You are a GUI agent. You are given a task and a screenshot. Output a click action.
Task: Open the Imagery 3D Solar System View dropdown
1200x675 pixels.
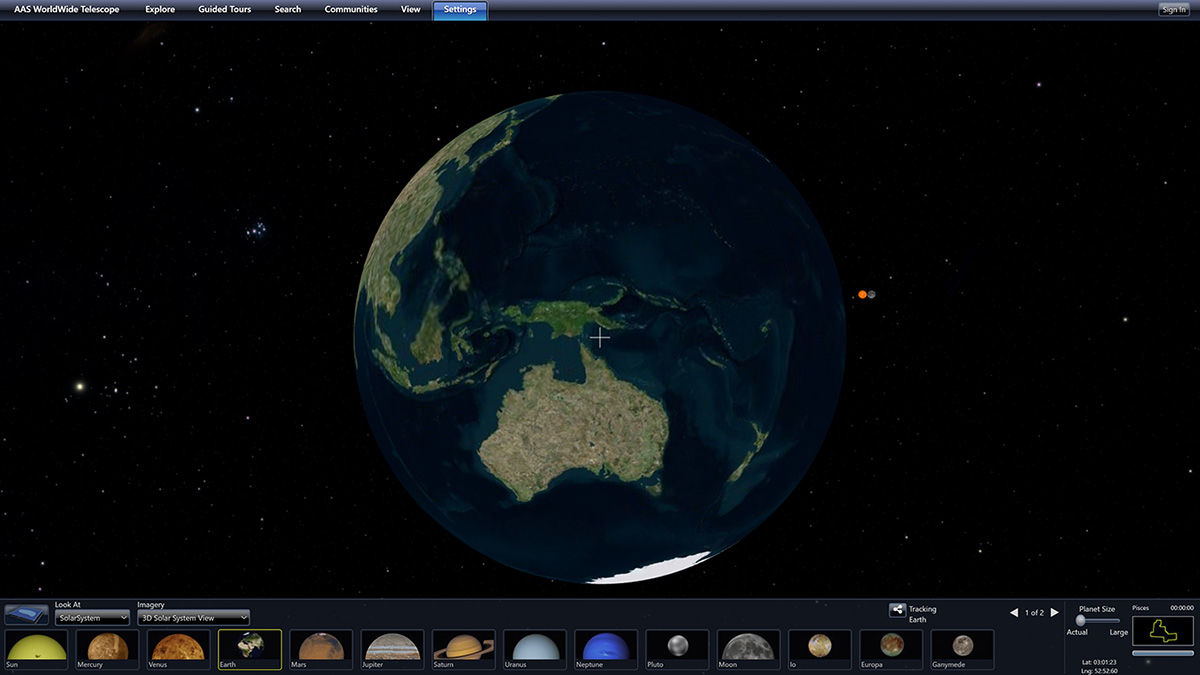[x=193, y=616]
